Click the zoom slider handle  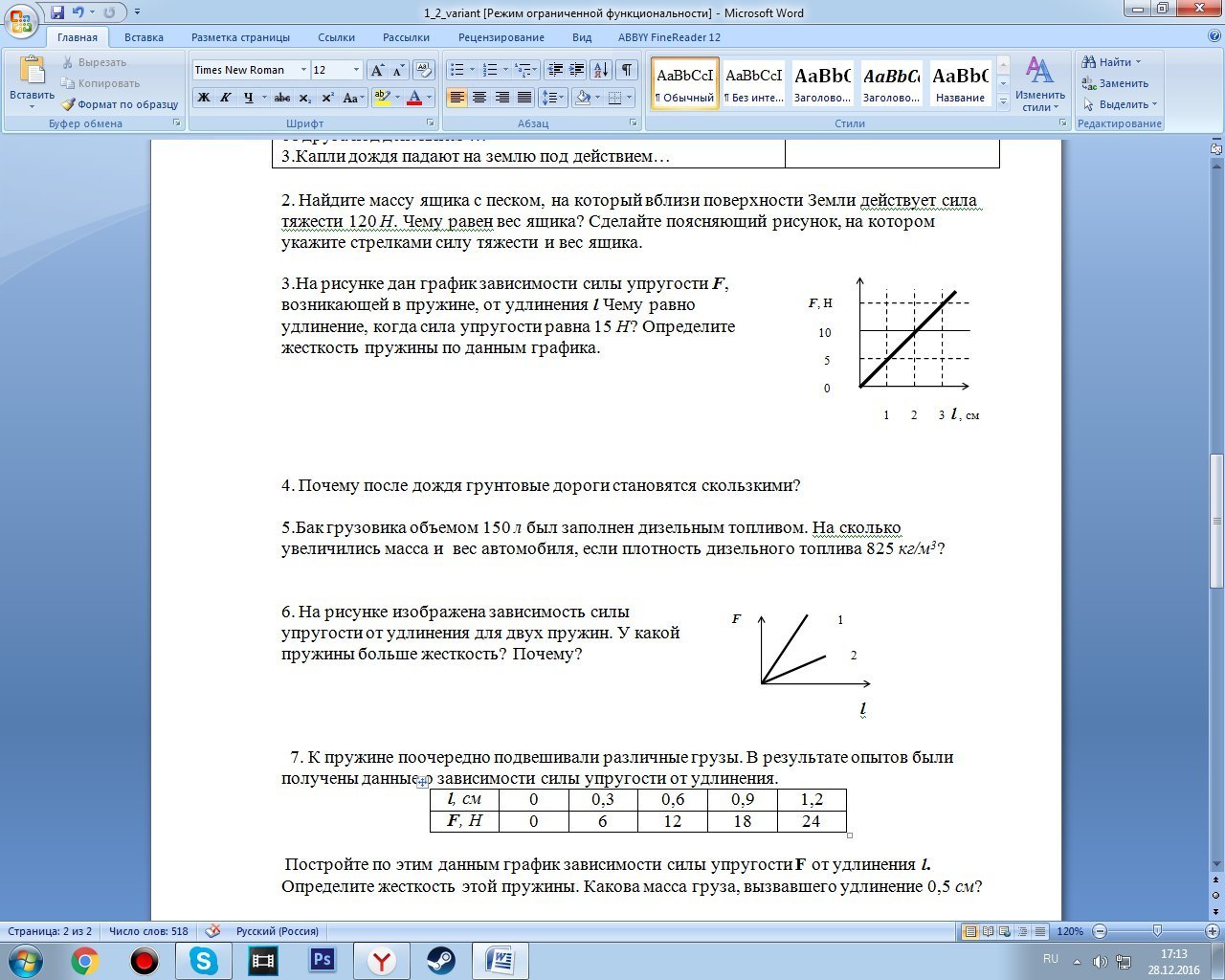[x=1157, y=931]
